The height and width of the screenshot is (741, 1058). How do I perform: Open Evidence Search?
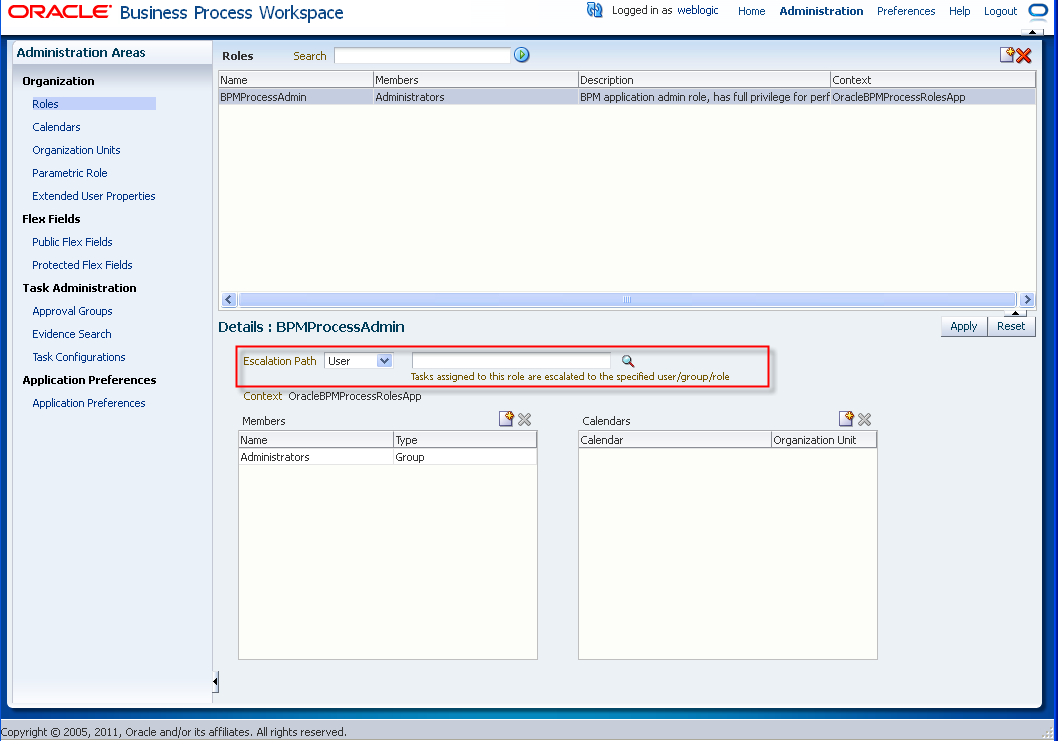pyautogui.click(x=72, y=334)
